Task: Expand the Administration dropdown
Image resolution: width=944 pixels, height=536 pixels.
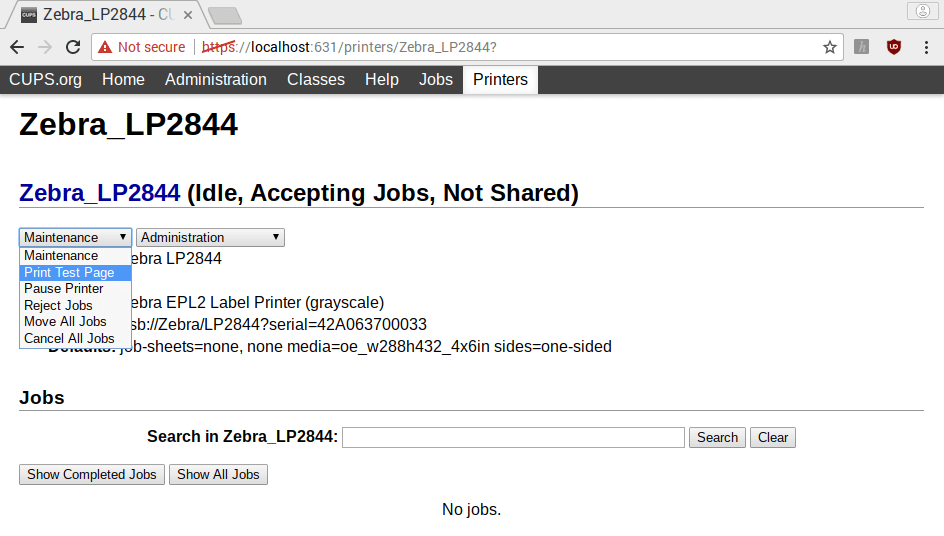Action: click(x=210, y=237)
